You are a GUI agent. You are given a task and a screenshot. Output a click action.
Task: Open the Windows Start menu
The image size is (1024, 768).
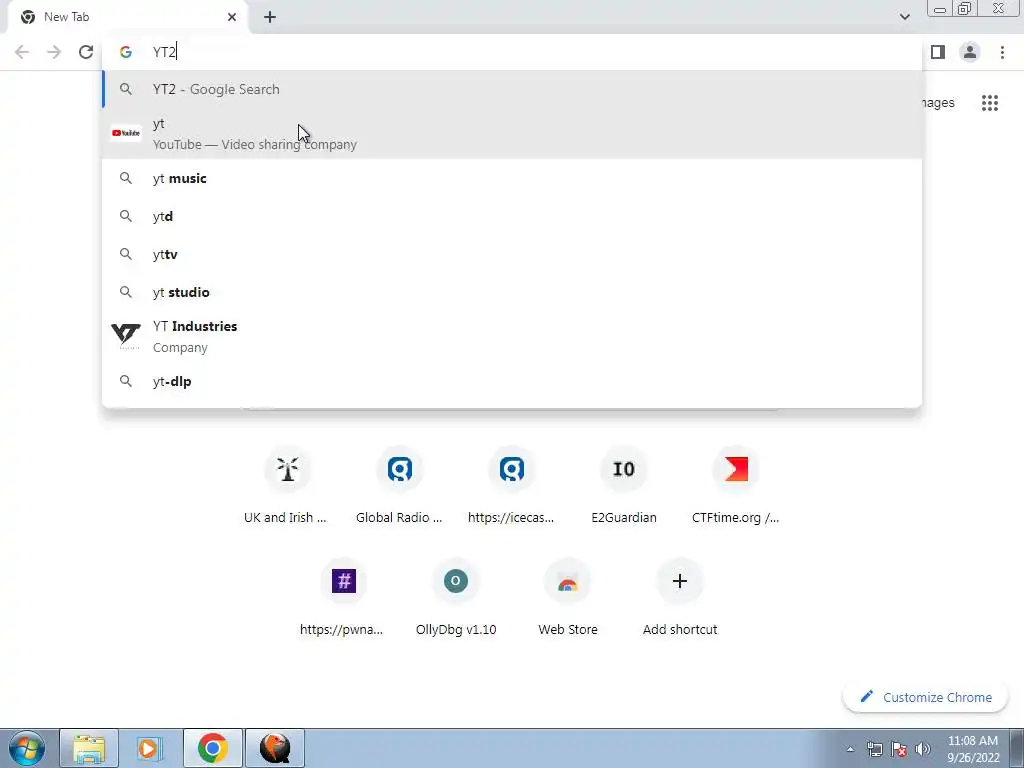(26, 748)
